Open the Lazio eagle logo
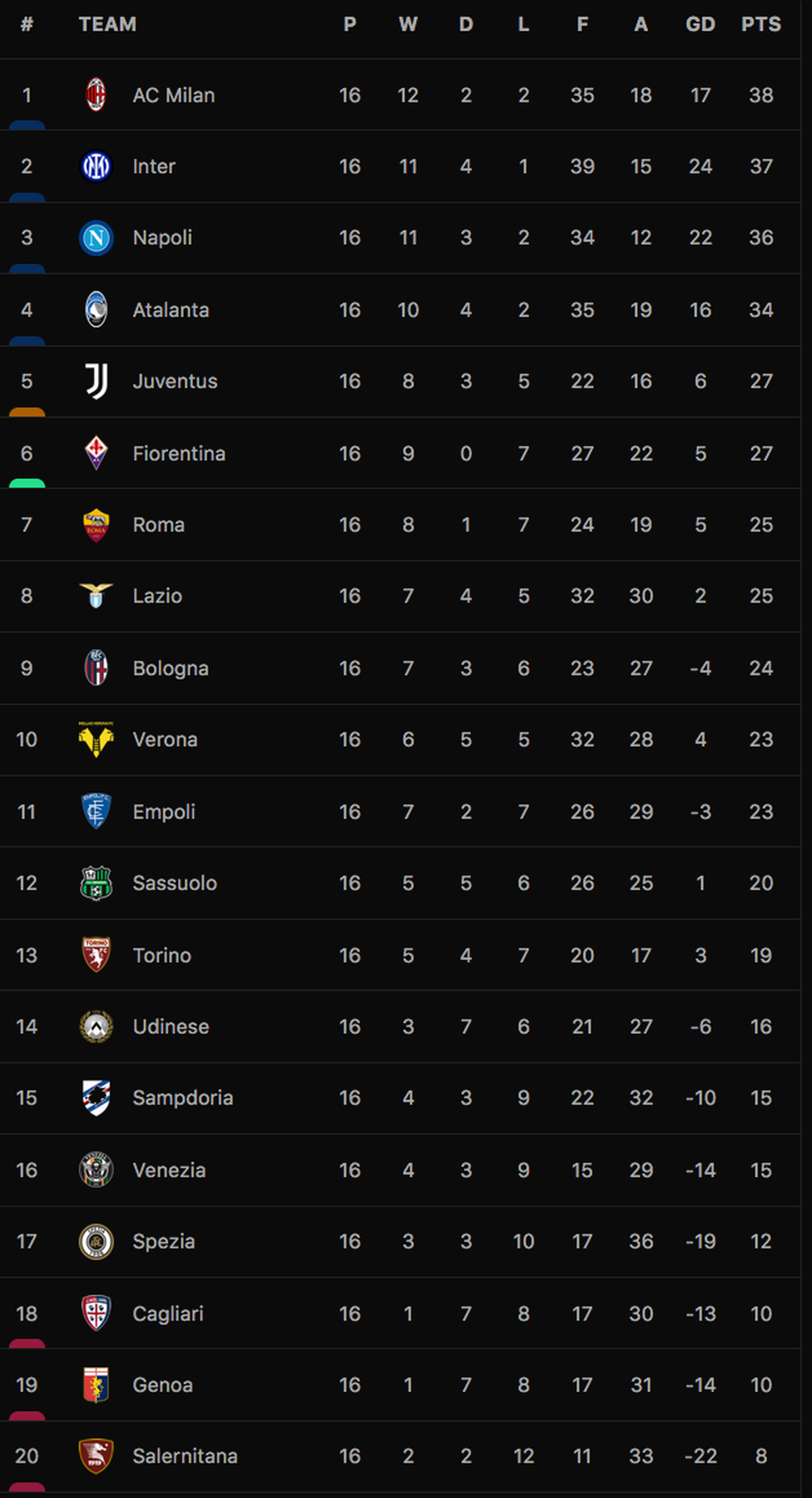Screen dimensions: 812x1498 tap(96, 596)
